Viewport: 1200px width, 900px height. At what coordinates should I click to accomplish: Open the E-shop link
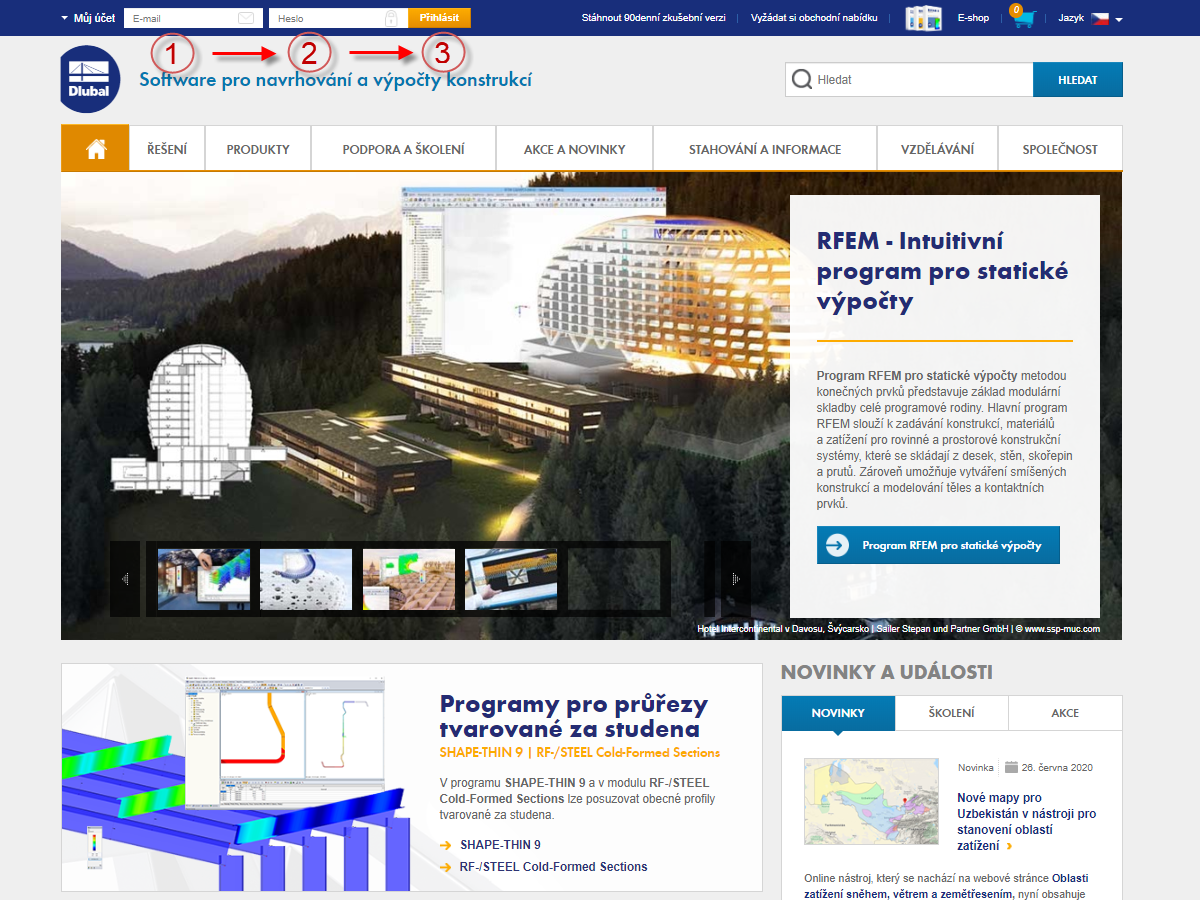coord(973,18)
